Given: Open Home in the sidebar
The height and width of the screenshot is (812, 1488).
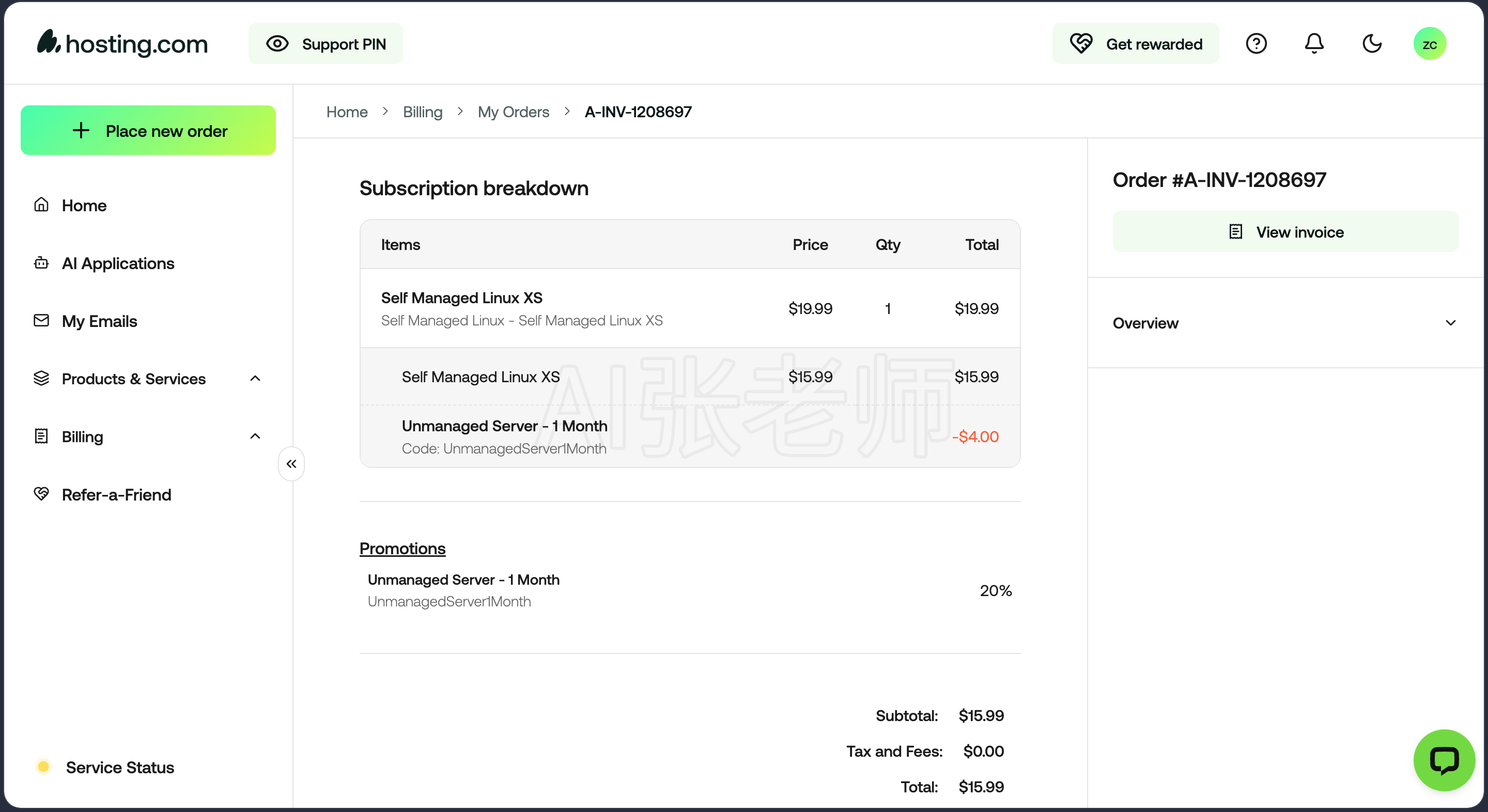Looking at the screenshot, I should point(84,205).
